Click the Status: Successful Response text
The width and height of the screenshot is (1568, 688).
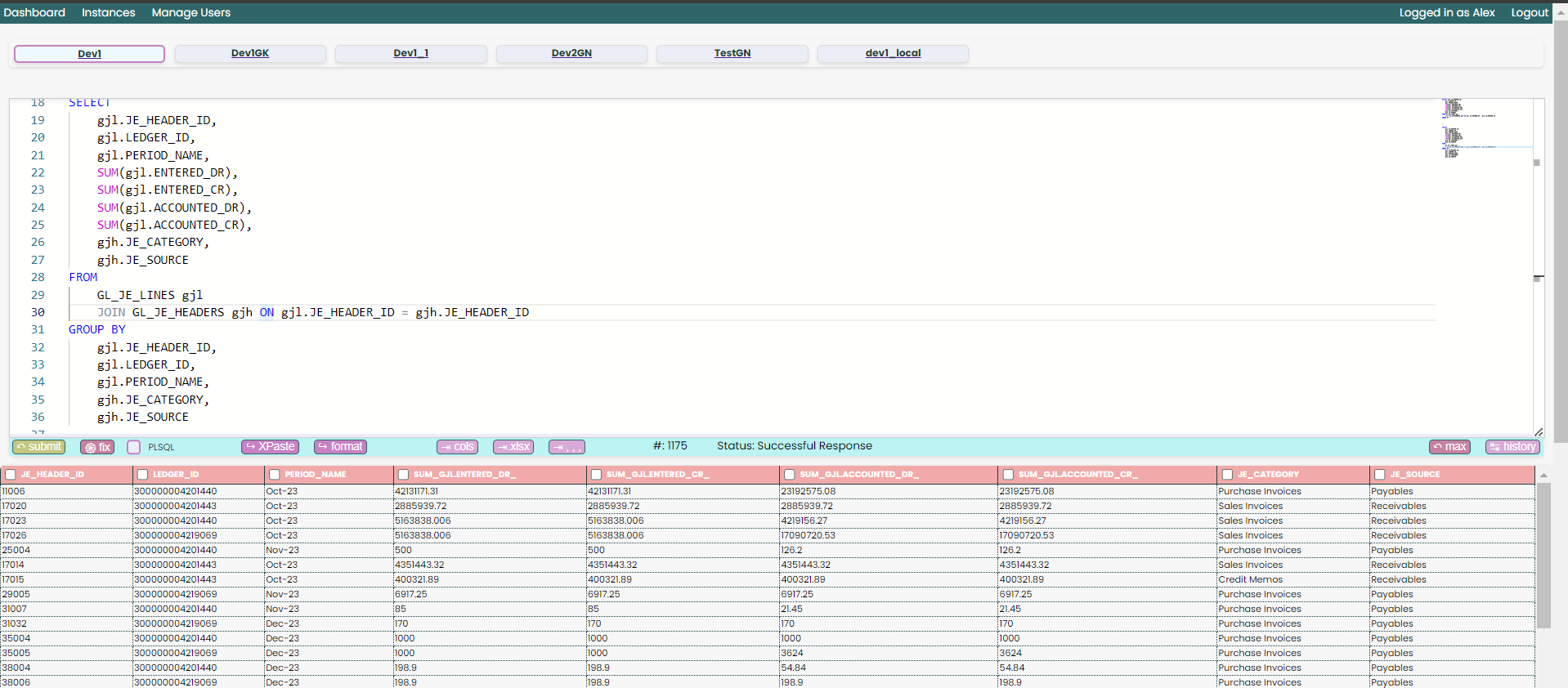tap(795, 446)
